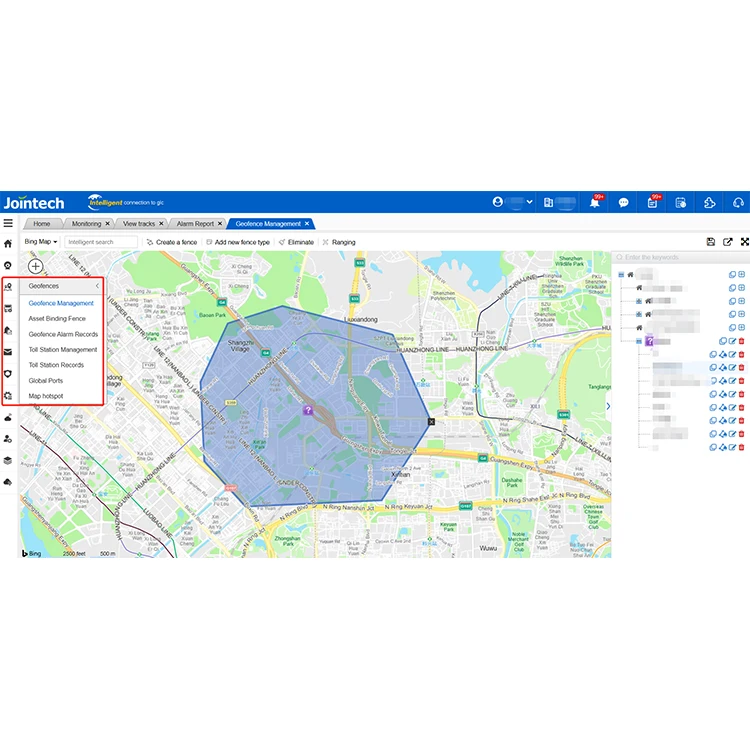750x750 pixels.
Task: Click the Intelligent search input field
Action: (101, 242)
